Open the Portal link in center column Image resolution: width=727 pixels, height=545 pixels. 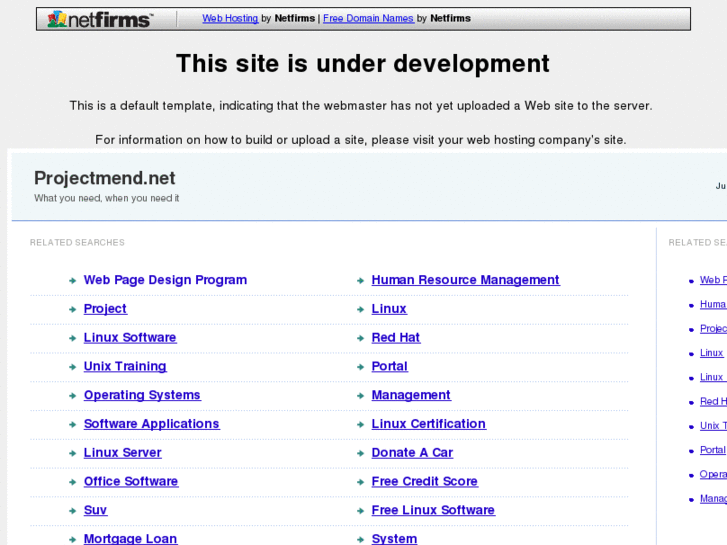[x=389, y=366]
